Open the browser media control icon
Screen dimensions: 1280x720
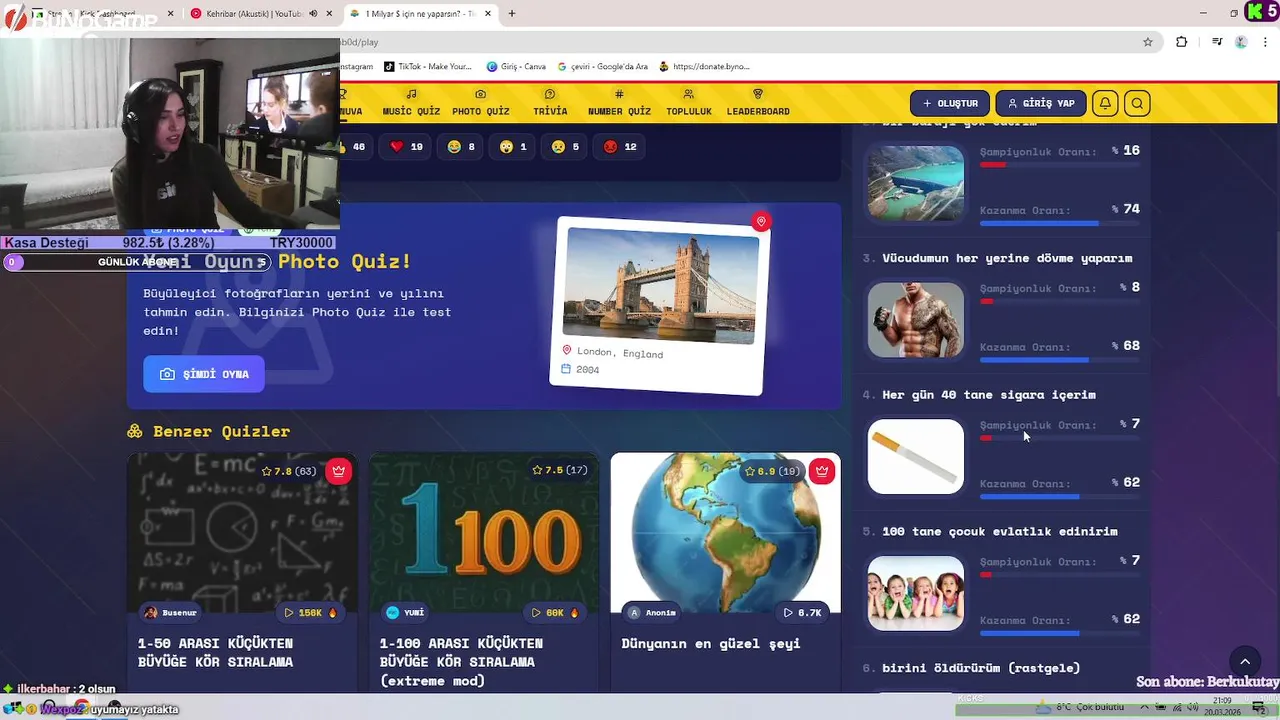[1217, 42]
